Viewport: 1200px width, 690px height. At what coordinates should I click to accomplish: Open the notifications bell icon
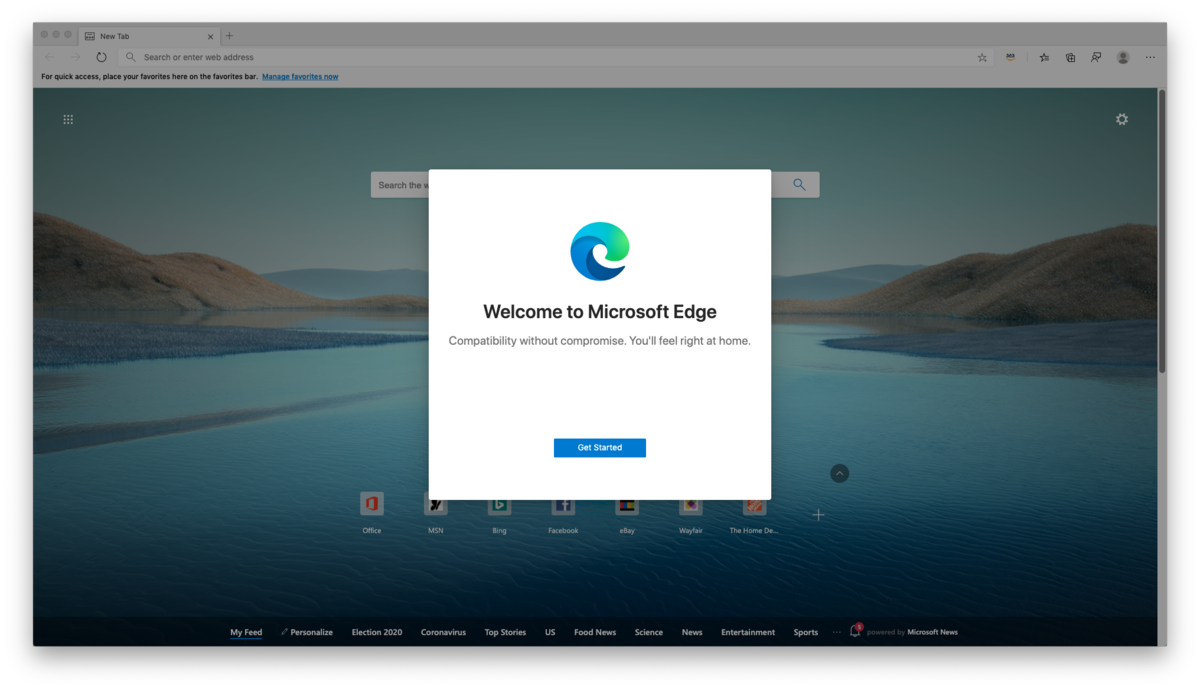click(855, 631)
